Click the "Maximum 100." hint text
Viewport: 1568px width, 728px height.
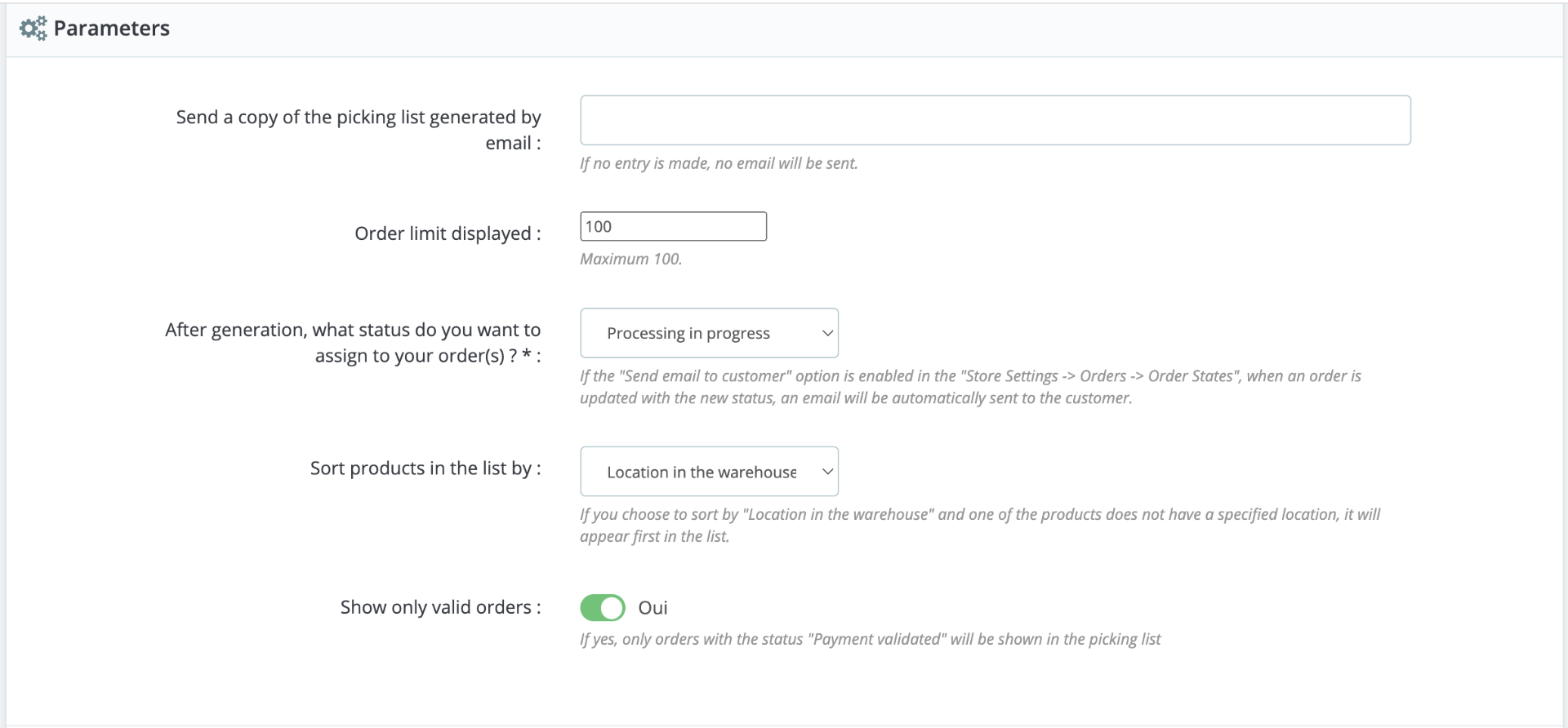tap(630, 259)
